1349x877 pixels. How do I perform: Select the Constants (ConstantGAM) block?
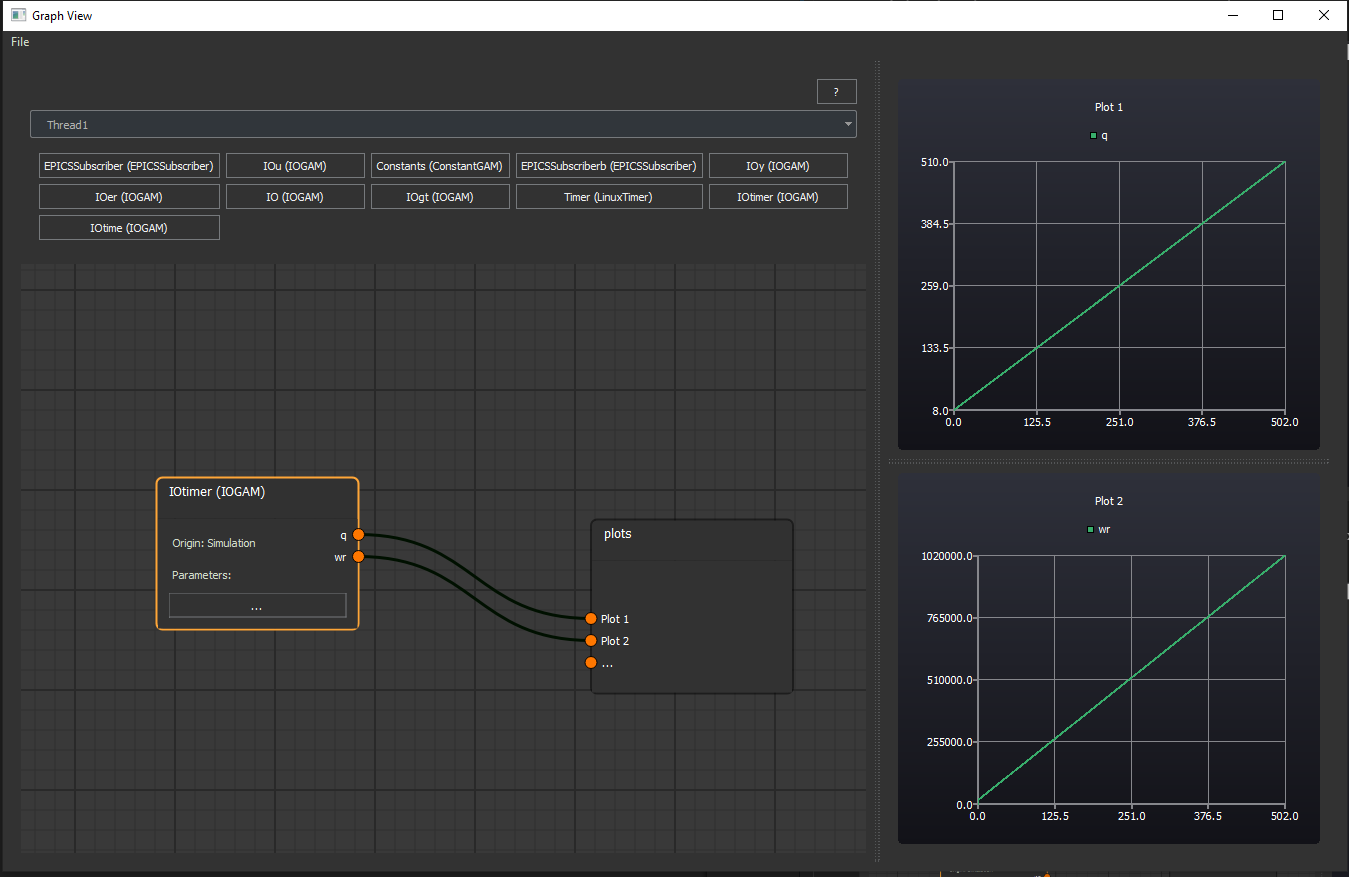pyautogui.click(x=440, y=165)
